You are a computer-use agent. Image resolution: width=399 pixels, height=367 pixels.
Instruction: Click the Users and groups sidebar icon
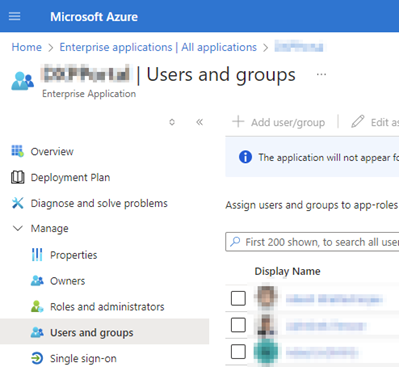pos(37,332)
